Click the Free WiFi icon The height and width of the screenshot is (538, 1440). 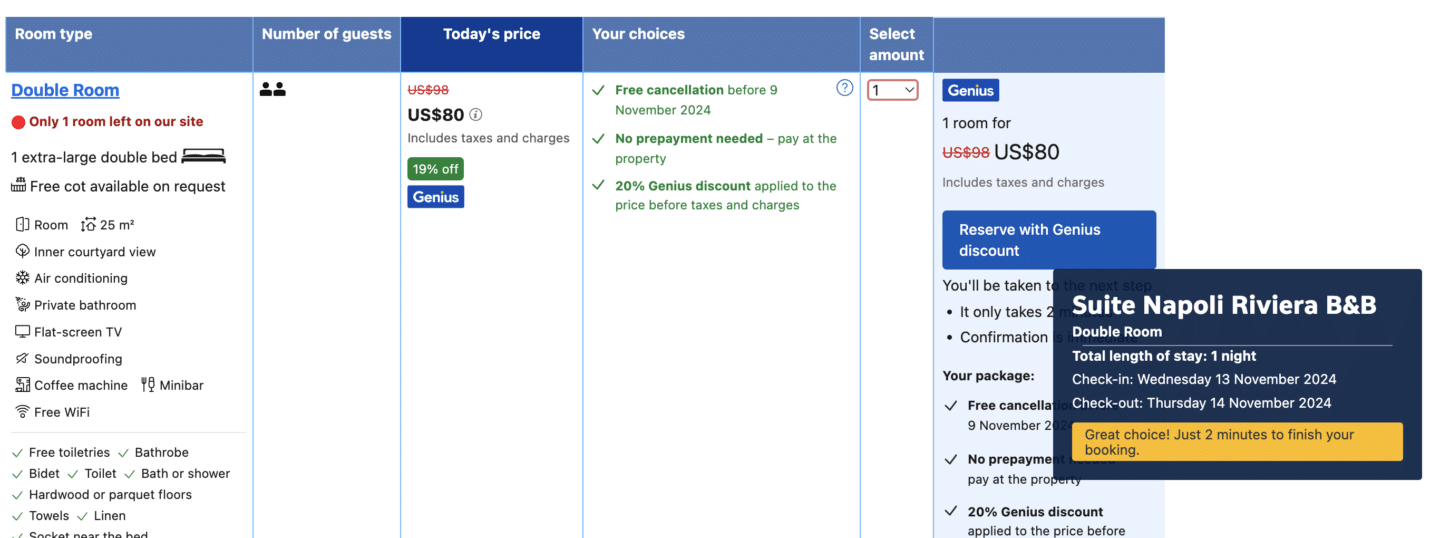23,412
